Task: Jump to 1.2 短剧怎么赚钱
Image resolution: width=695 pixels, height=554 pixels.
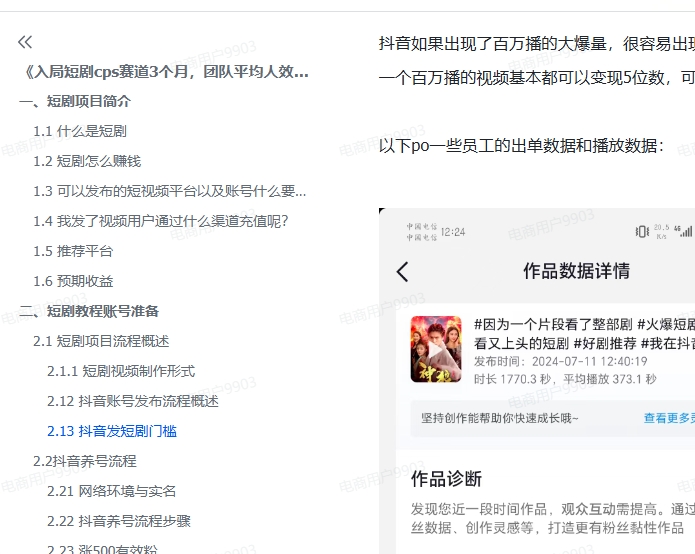Action: 87,161
